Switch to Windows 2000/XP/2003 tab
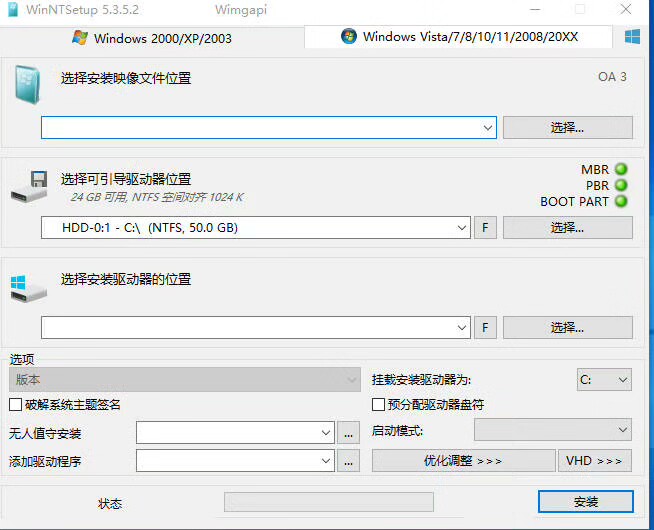 [x=152, y=38]
